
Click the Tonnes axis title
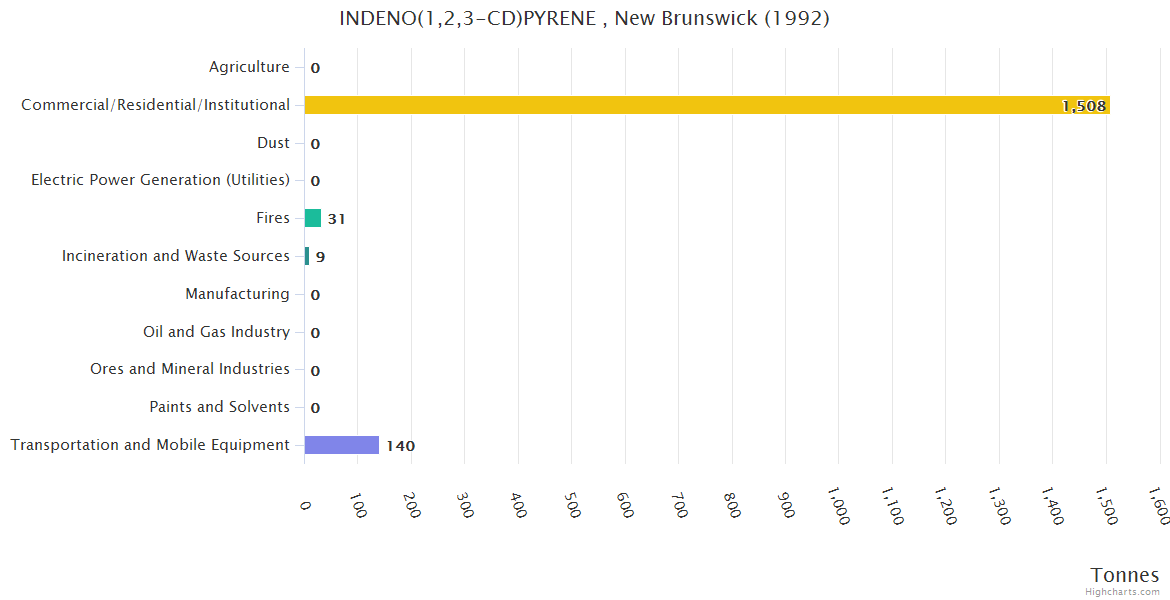(1124, 574)
